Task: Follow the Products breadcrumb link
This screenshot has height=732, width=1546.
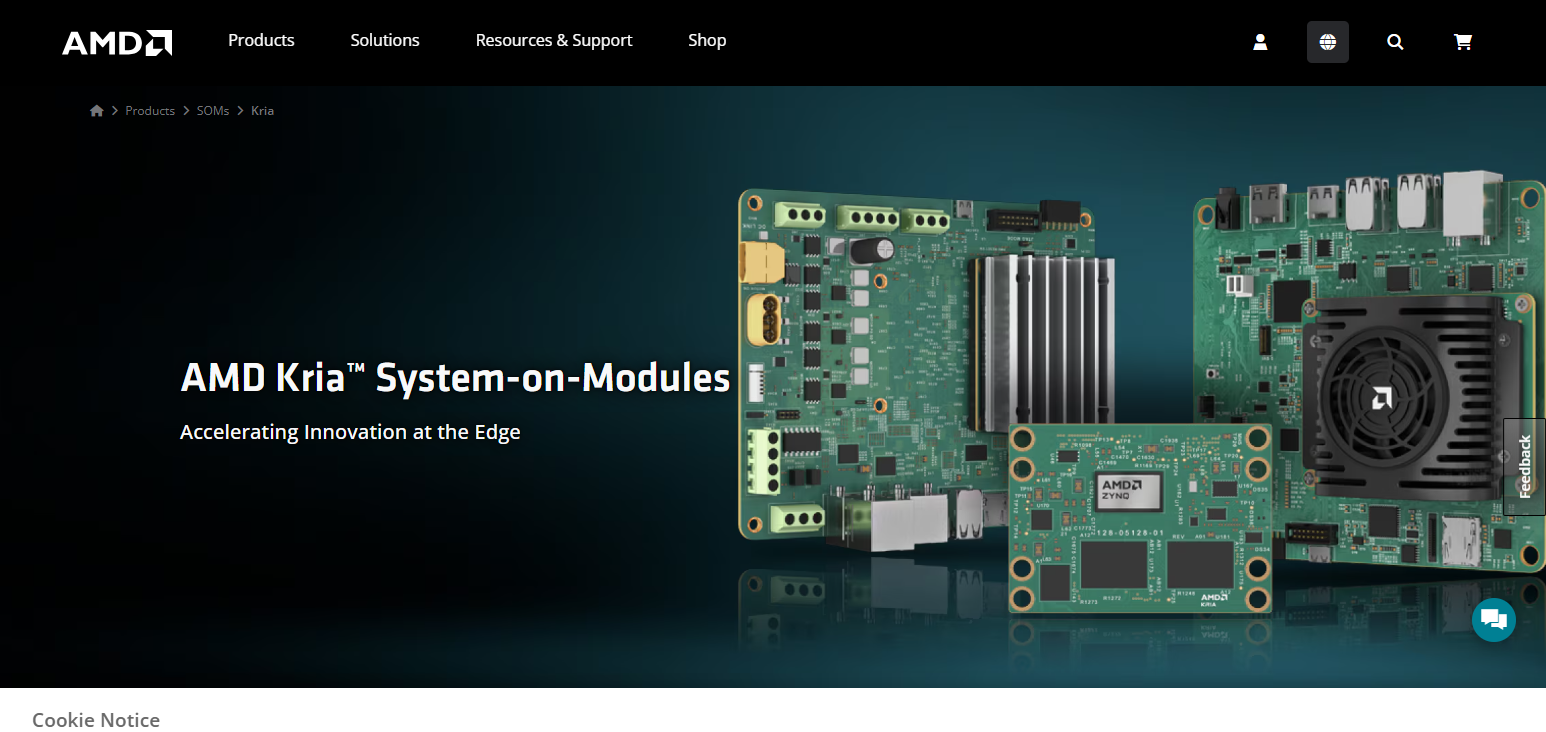Action: click(150, 111)
